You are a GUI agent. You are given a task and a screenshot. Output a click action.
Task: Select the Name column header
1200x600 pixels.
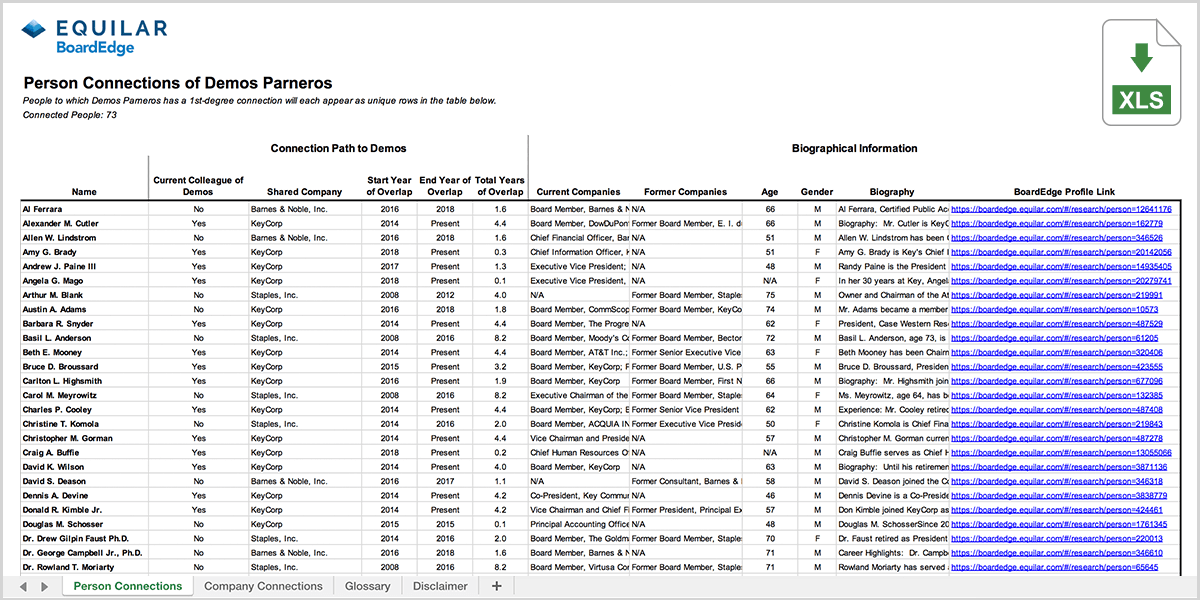tap(85, 192)
